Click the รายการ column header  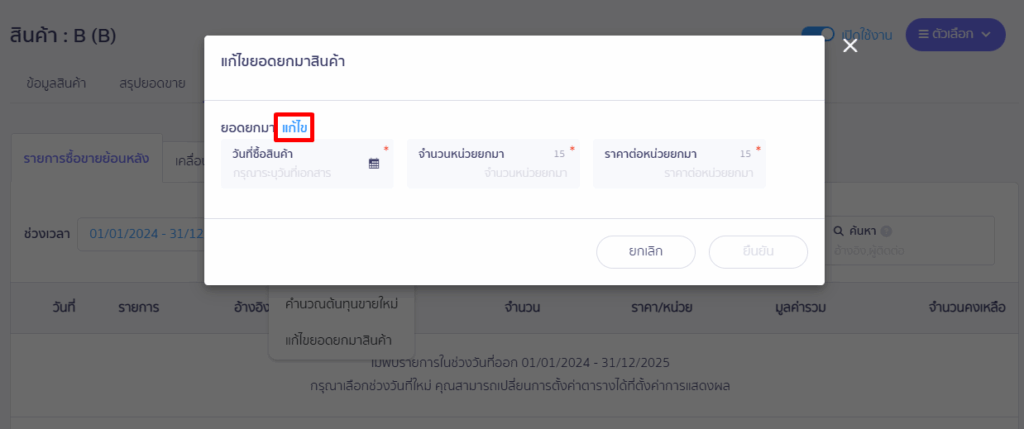(138, 308)
